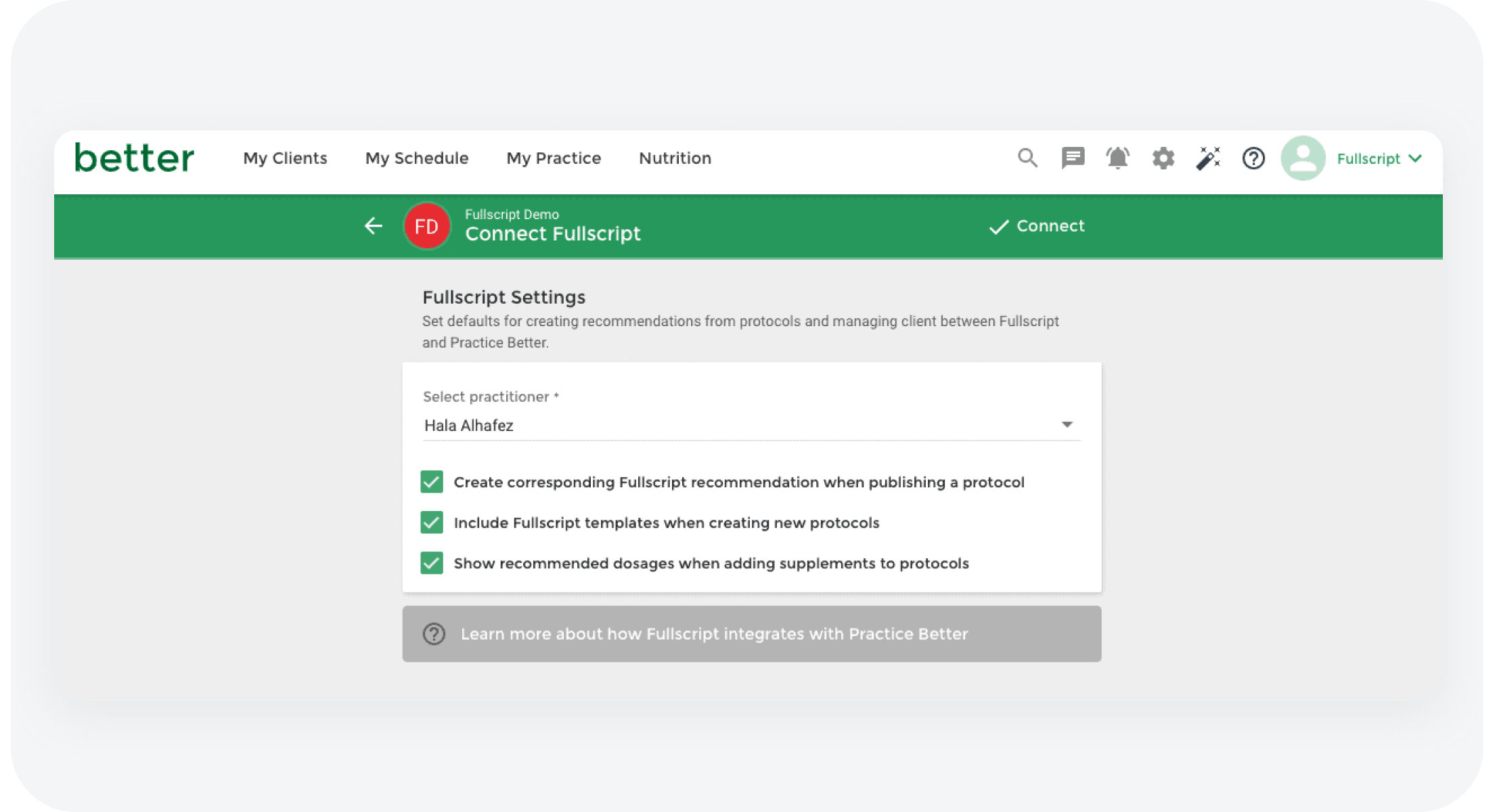Open Learn more about Fullscript integration link

(x=752, y=634)
